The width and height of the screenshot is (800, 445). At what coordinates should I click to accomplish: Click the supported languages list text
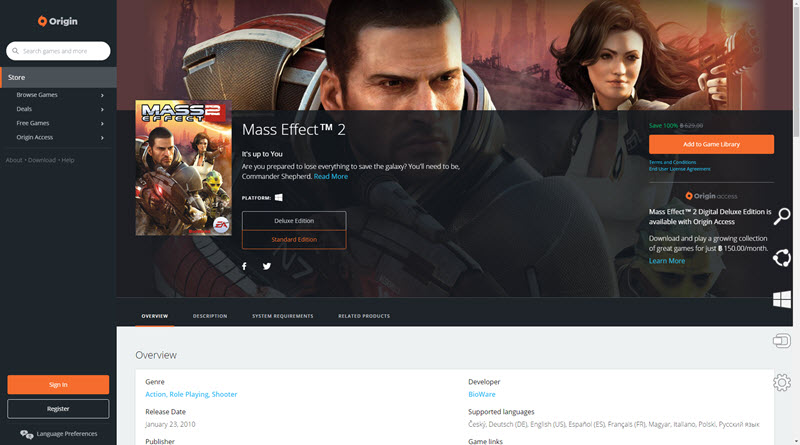pos(614,425)
